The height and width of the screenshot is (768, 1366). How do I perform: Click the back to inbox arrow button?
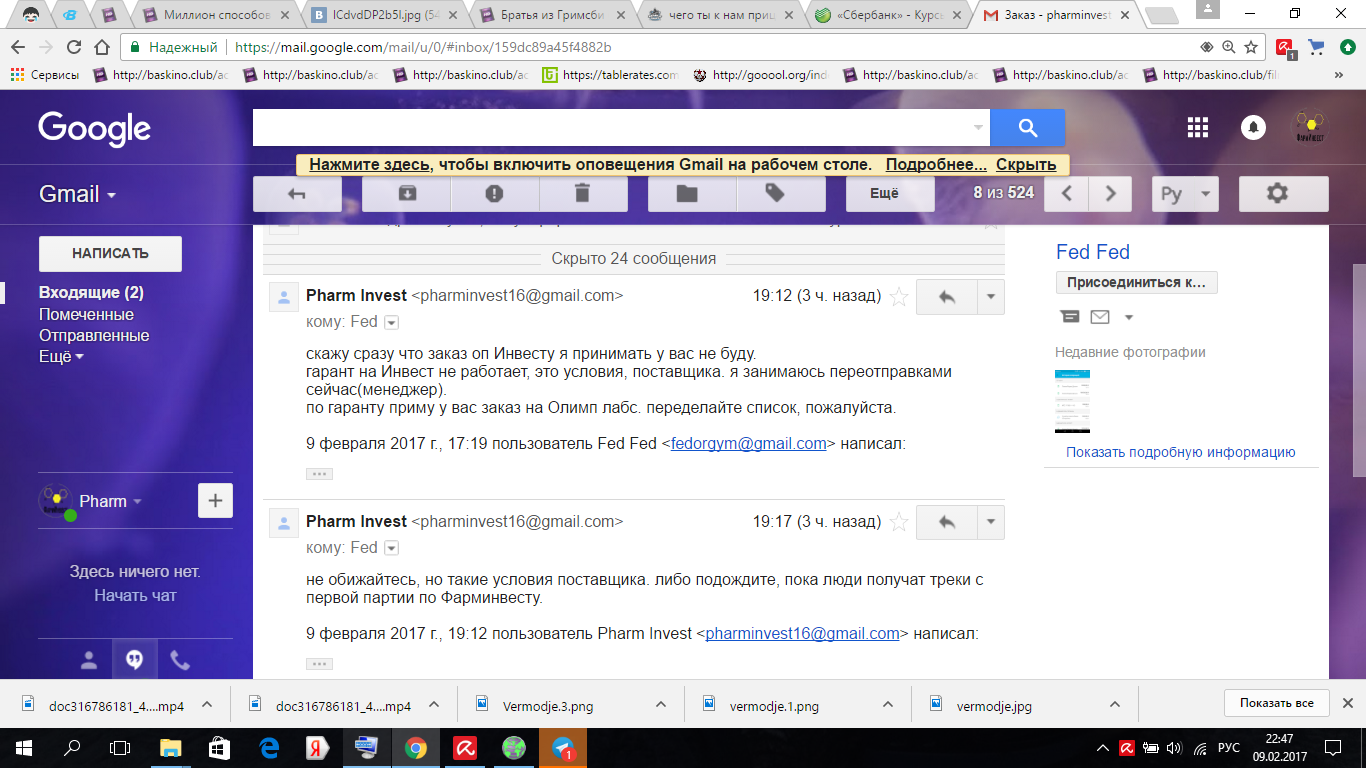[x=297, y=194]
